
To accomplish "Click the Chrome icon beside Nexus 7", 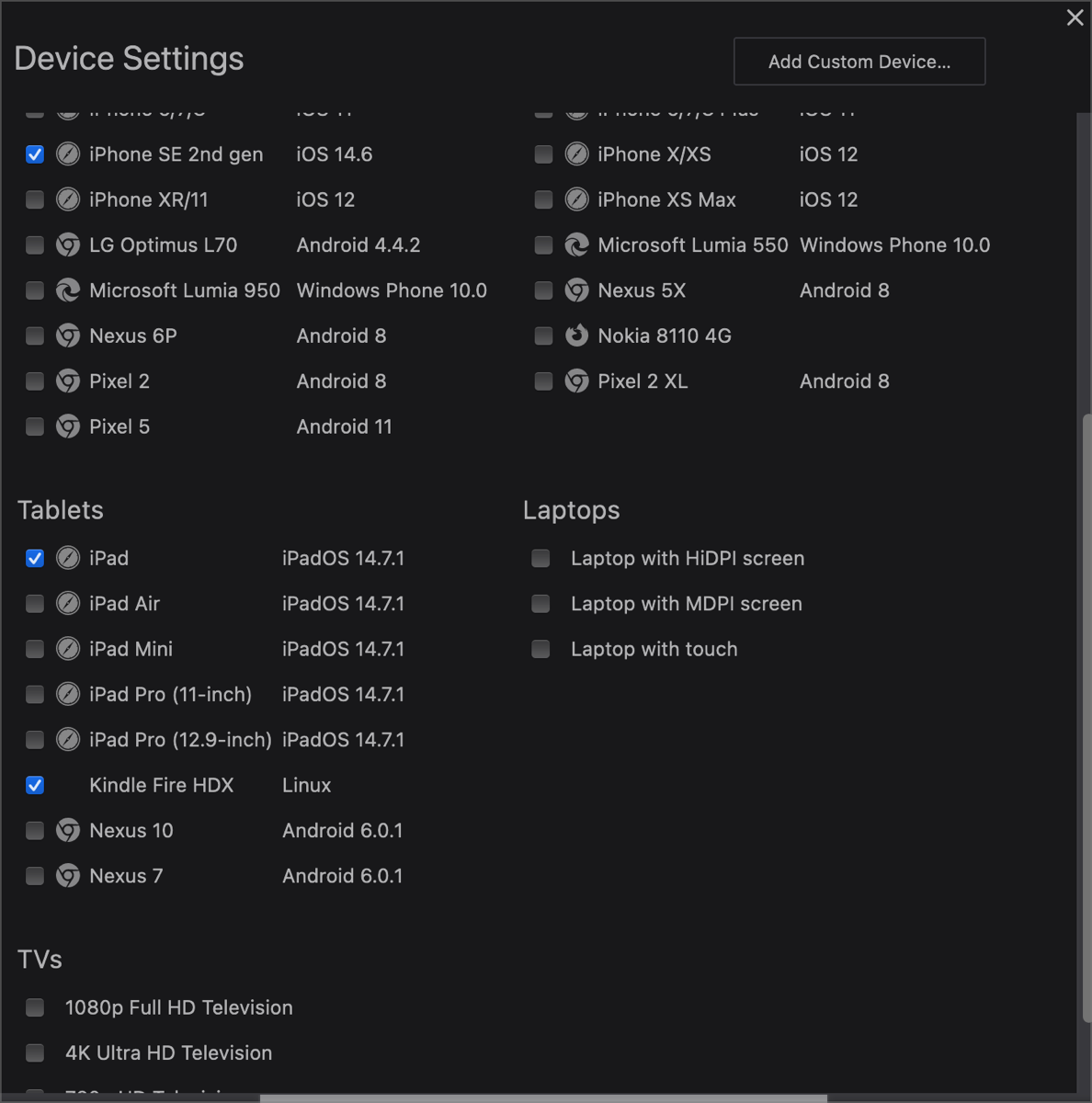I will pyautogui.click(x=68, y=876).
